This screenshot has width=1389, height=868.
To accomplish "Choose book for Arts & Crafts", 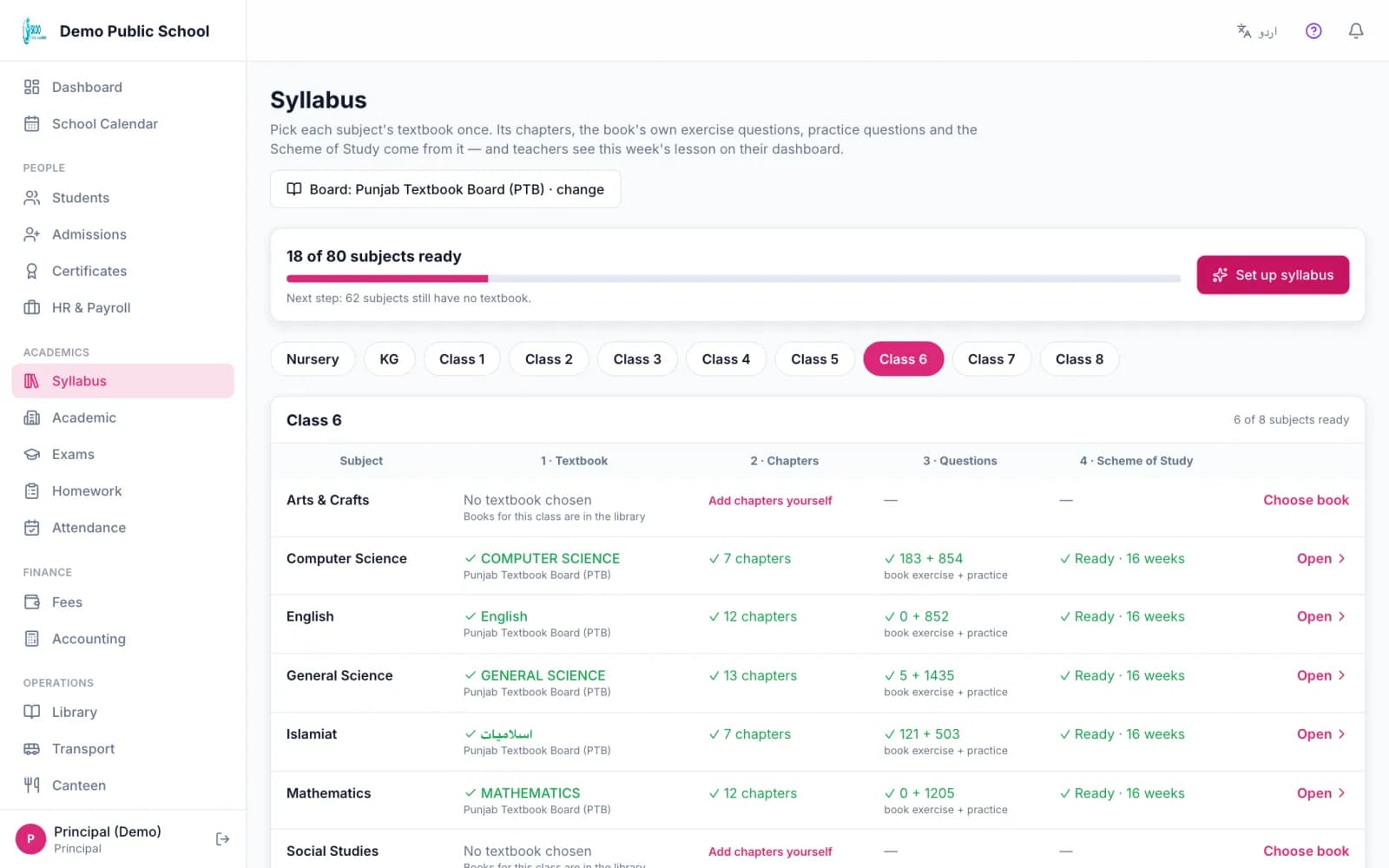I will (x=1306, y=500).
